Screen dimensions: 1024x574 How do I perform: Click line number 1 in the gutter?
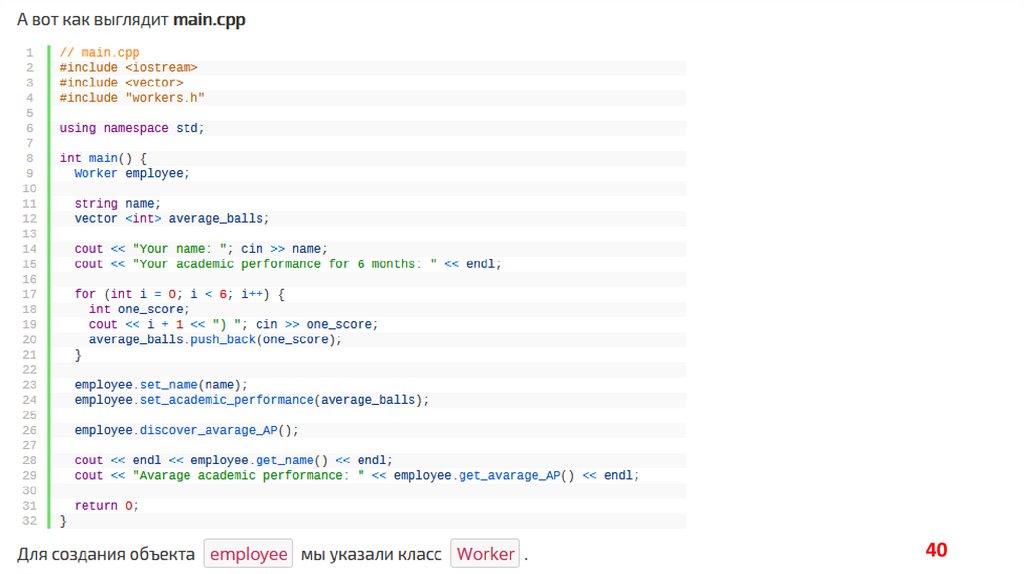coord(30,52)
